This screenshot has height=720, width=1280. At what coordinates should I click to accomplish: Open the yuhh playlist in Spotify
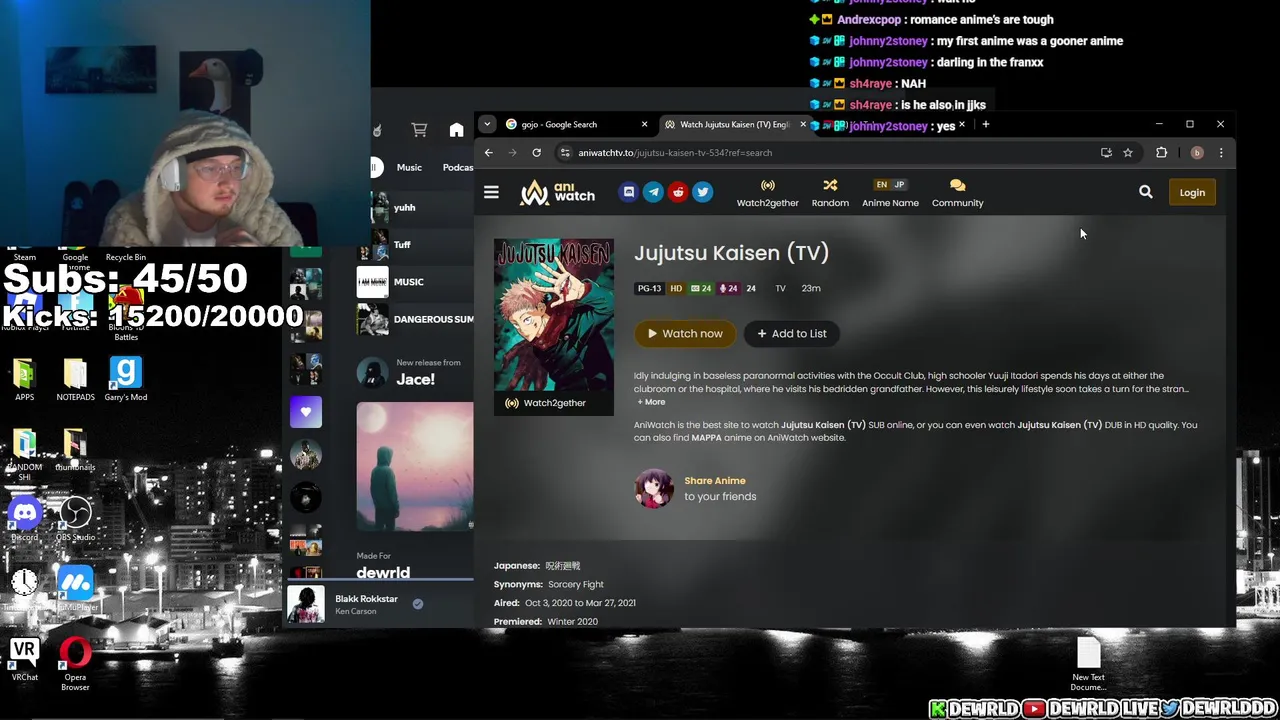(415, 208)
